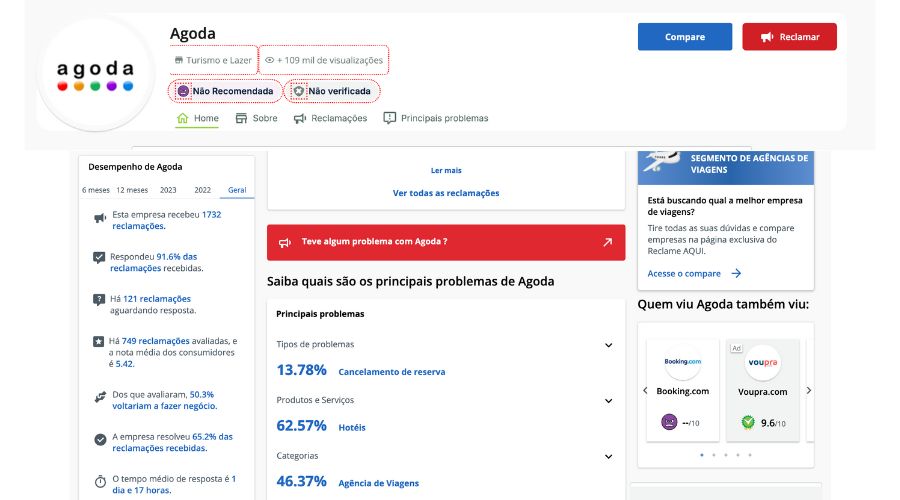Select the third carousel pagination dot
This screenshot has height=500, width=900.
726,455
